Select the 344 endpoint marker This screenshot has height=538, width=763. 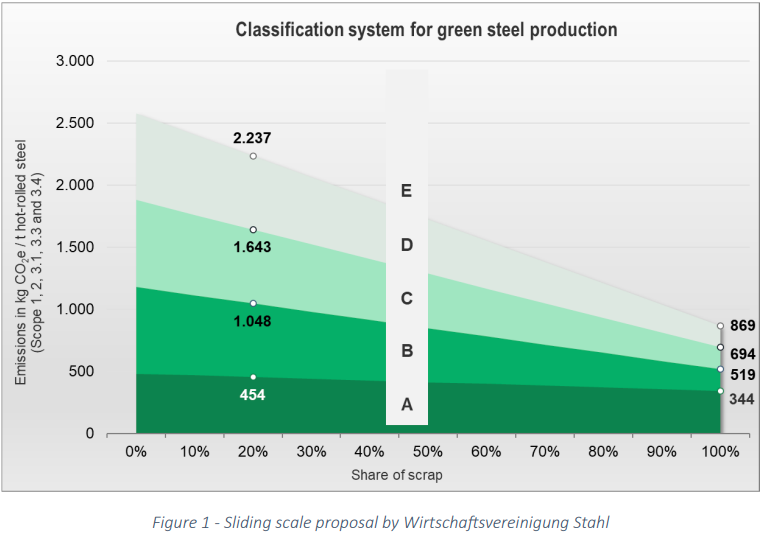(720, 391)
